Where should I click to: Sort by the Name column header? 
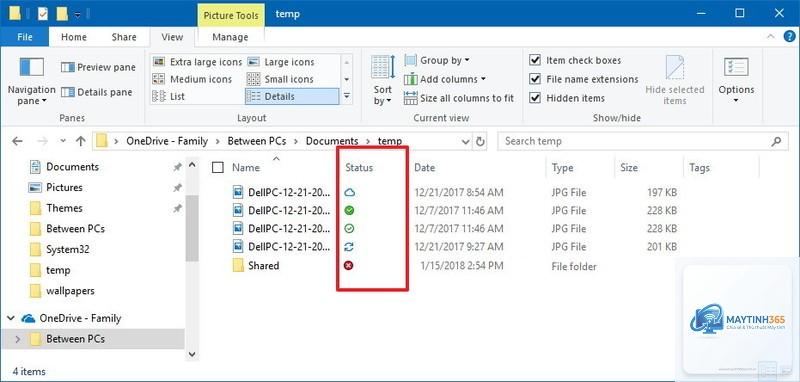point(246,167)
